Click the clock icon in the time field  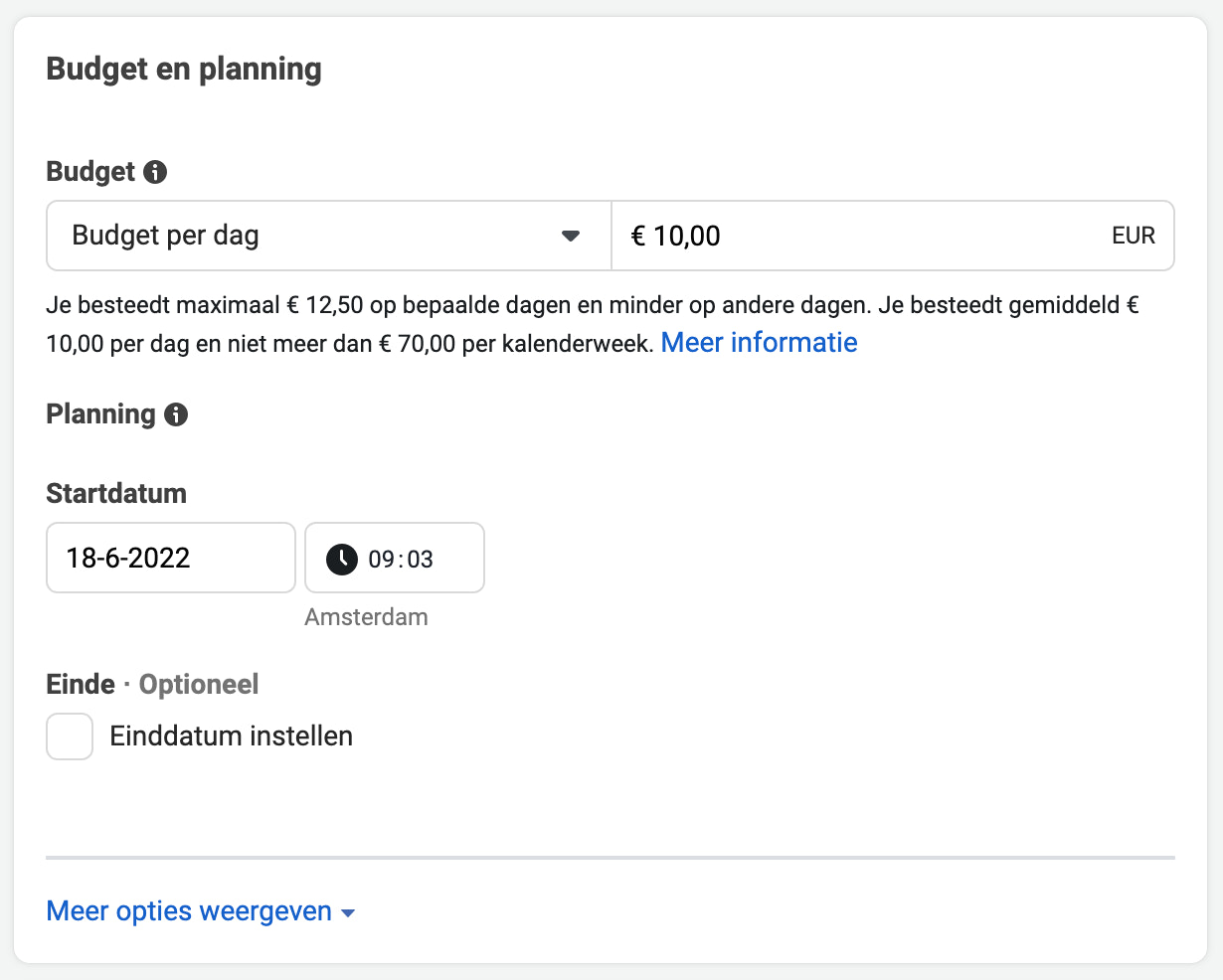340,559
